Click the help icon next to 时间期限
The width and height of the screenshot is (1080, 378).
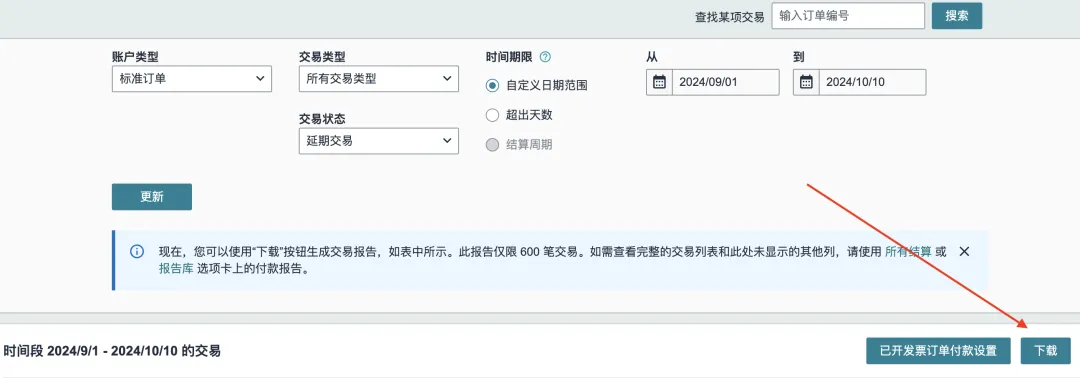(546, 57)
